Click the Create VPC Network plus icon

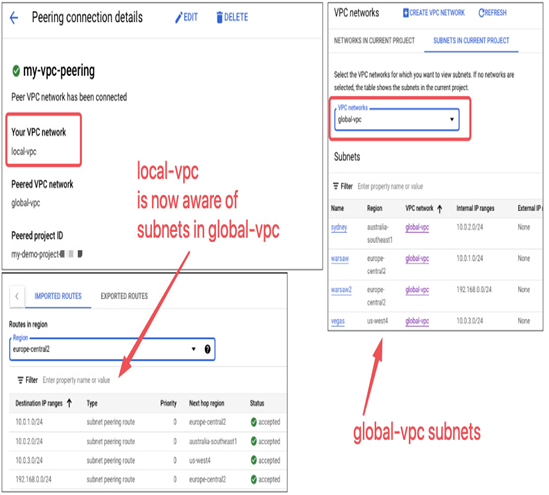pos(406,13)
